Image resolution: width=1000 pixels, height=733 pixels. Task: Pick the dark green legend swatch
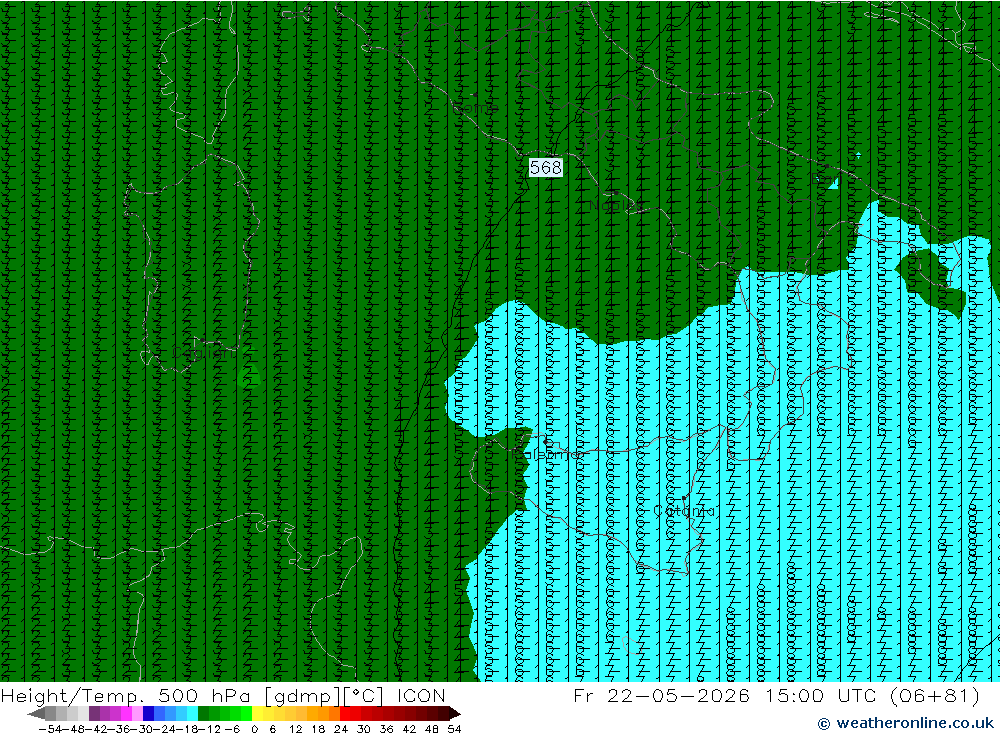203,714
